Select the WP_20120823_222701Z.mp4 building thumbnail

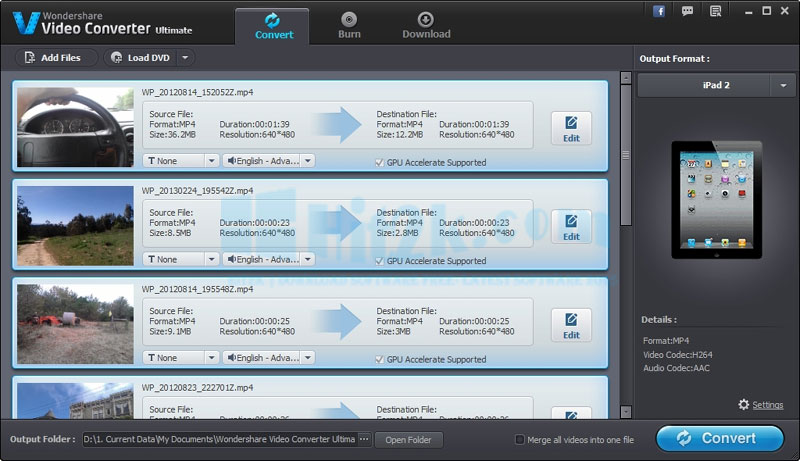coord(76,401)
